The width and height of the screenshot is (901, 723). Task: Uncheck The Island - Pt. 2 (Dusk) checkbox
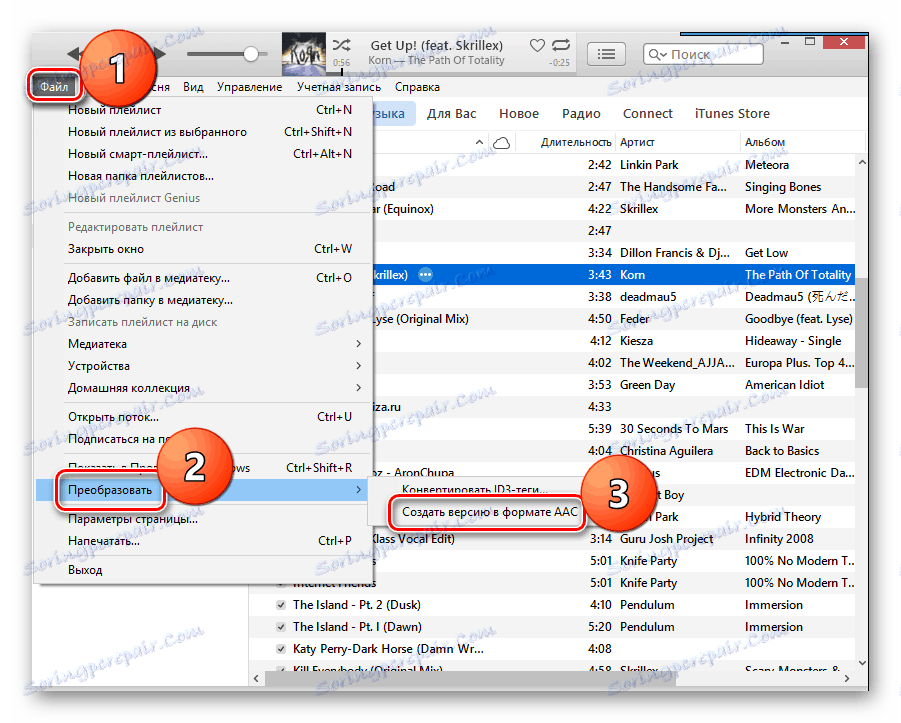(x=281, y=605)
